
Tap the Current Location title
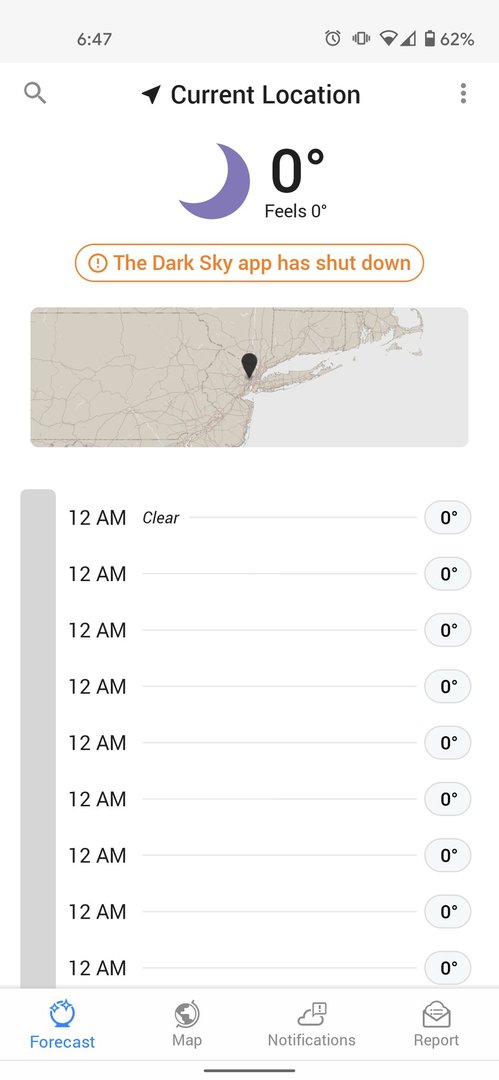[x=265, y=95]
